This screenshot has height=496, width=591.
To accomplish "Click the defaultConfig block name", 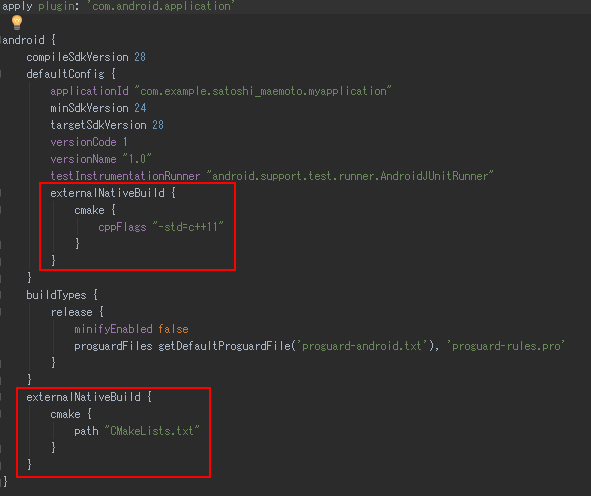I will tap(65, 74).
